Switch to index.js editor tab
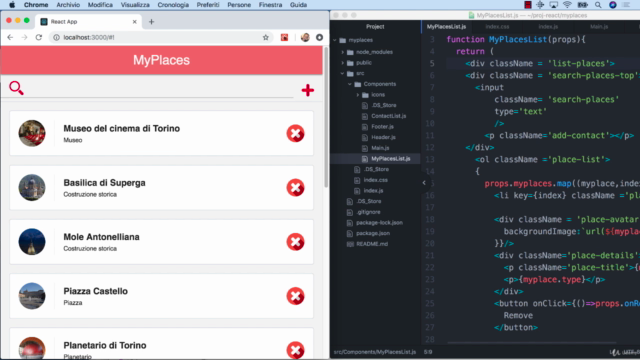Viewport: 640px width, 360px height. pos(548,27)
